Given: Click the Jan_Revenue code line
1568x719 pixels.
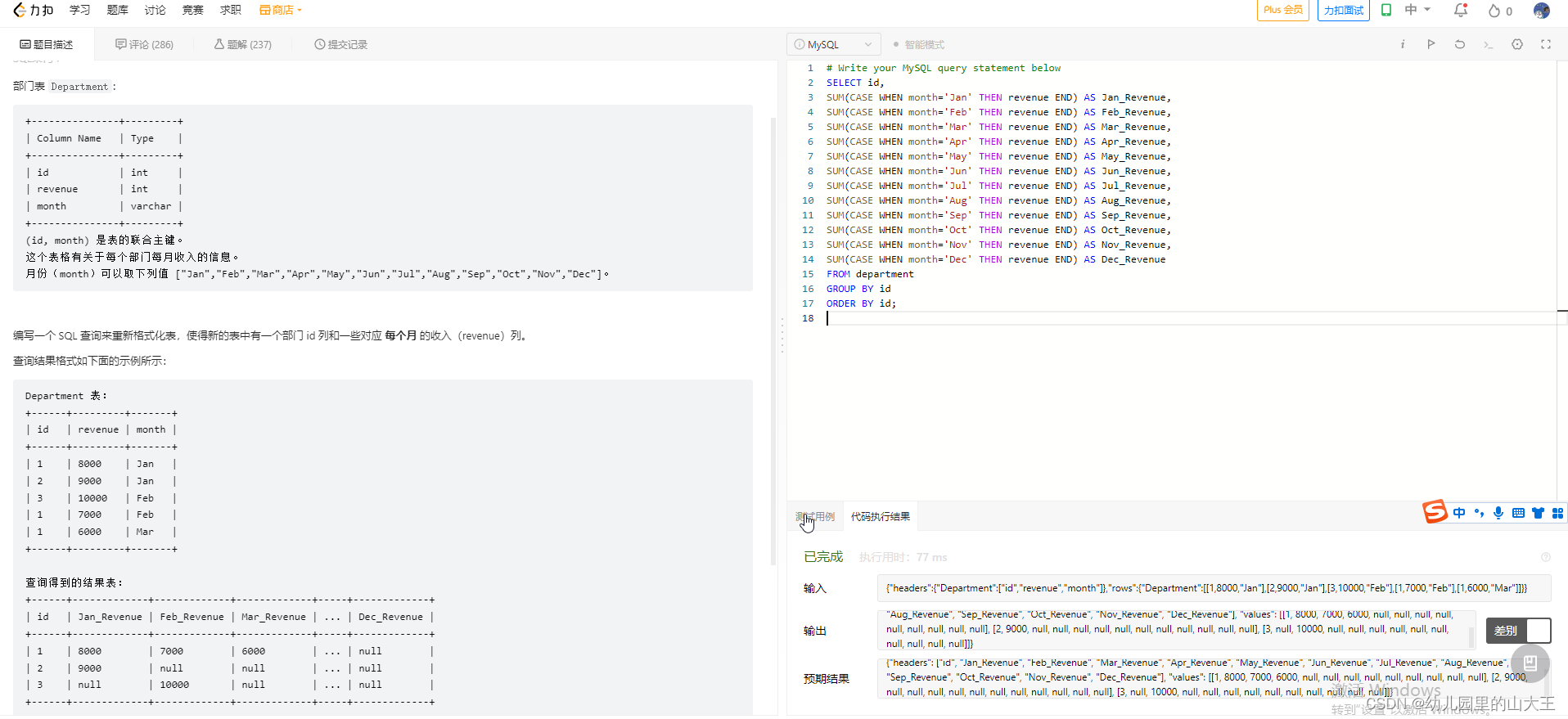Looking at the screenshot, I should coord(998,97).
